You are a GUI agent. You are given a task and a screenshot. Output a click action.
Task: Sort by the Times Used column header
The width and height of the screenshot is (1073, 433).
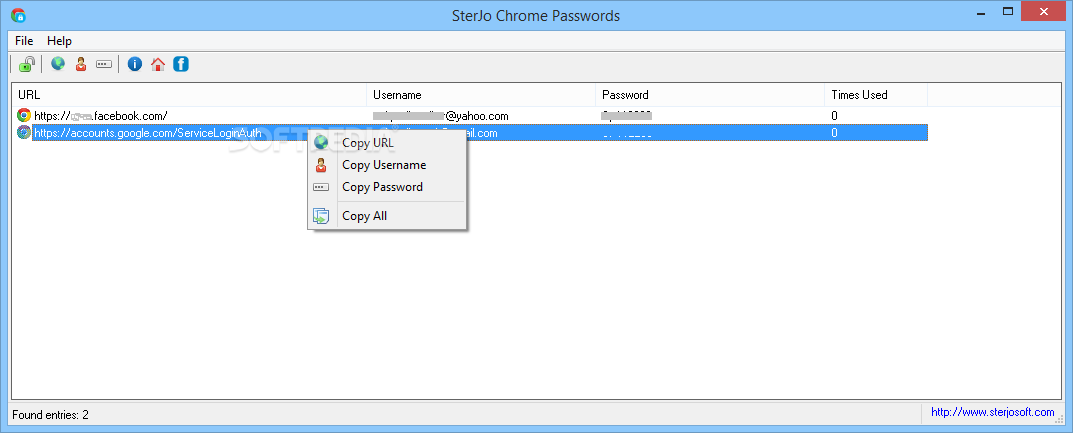coord(876,95)
